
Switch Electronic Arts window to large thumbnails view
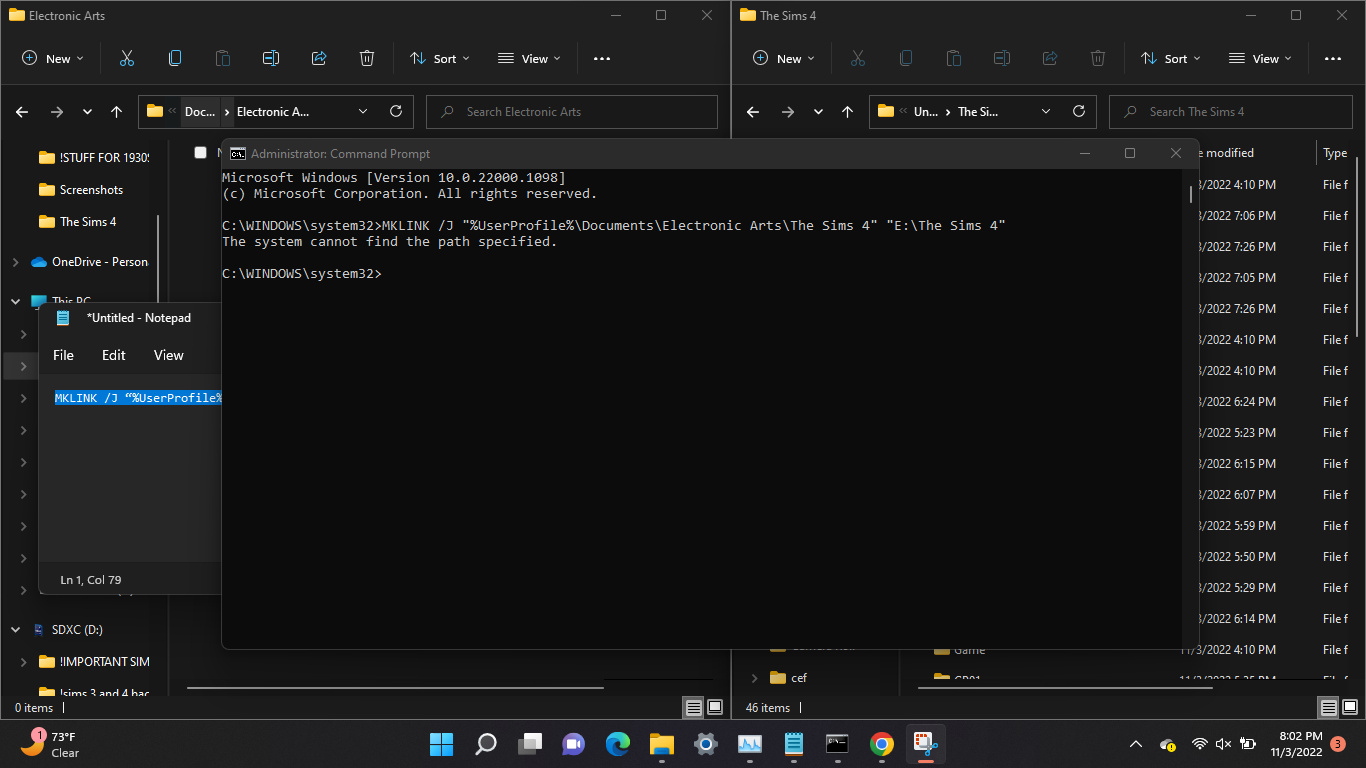715,707
